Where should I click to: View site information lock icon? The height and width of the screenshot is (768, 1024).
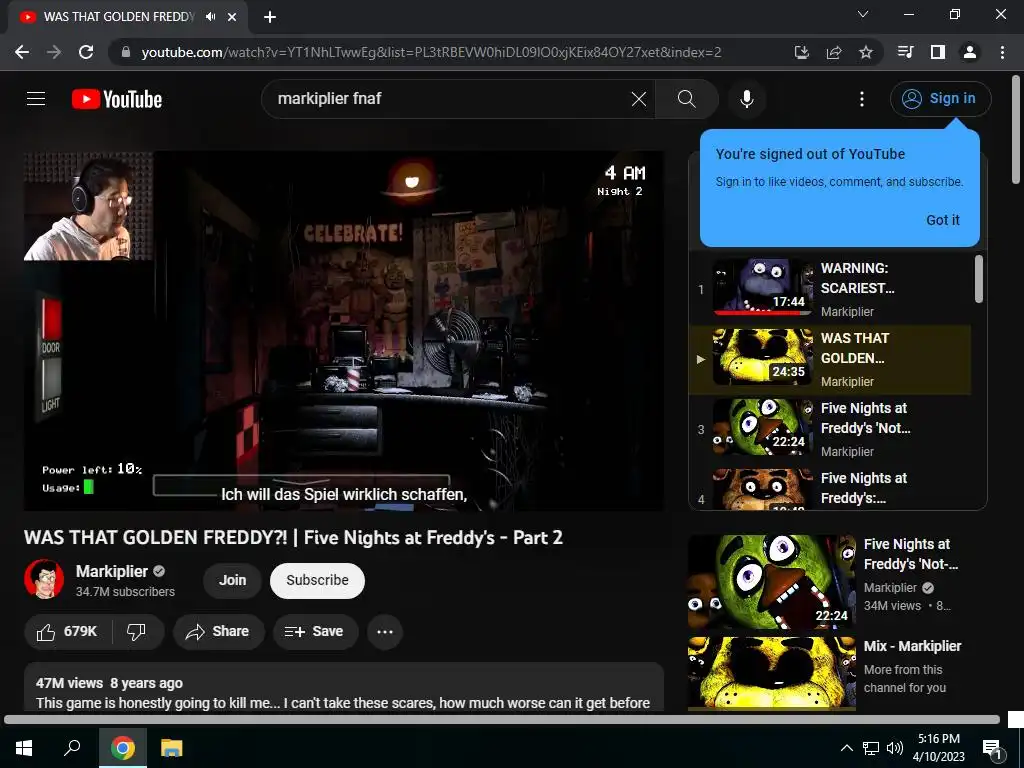(126, 52)
